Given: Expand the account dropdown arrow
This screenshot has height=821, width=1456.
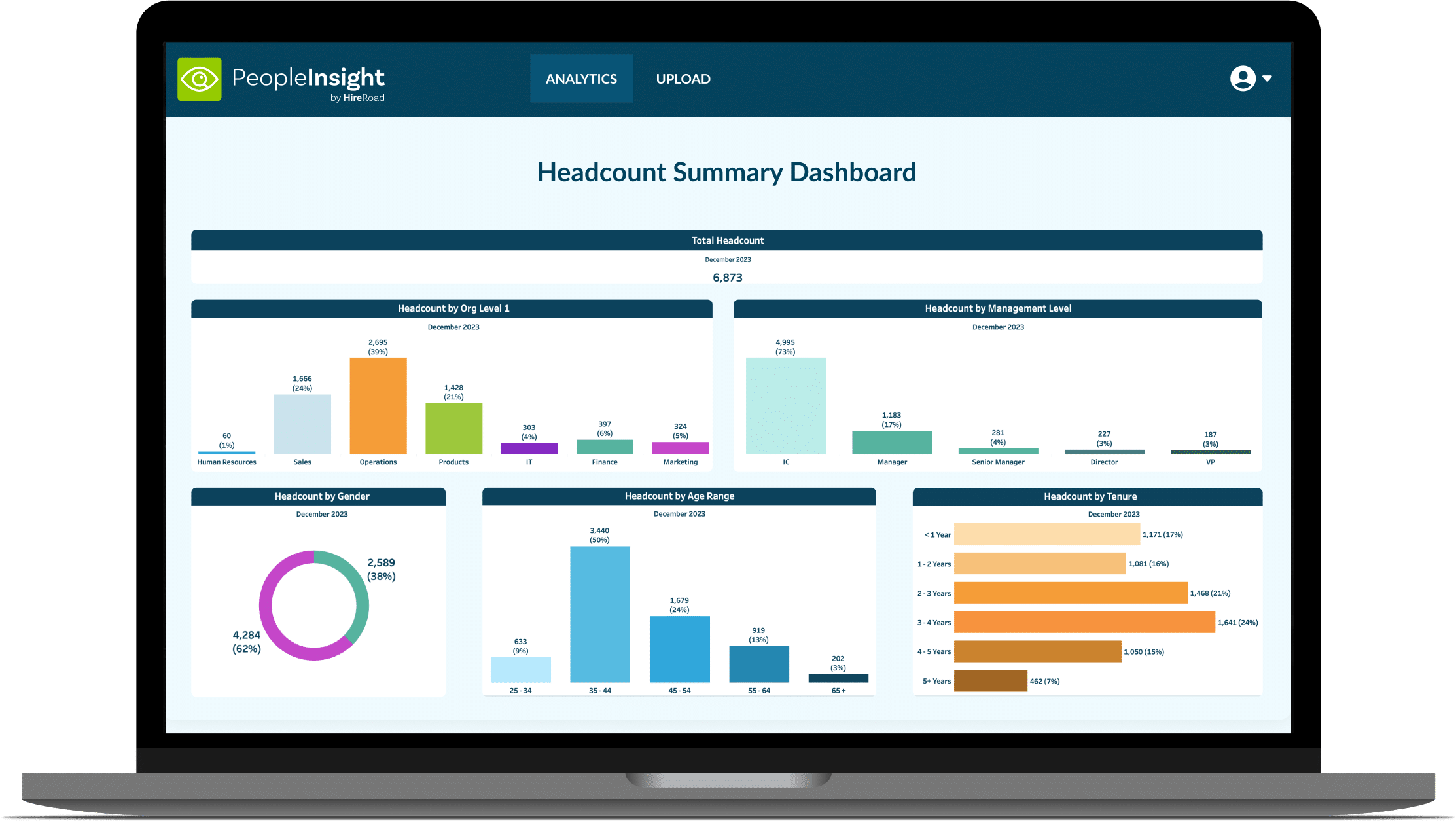Looking at the screenshot, I should pos(1267,79).
